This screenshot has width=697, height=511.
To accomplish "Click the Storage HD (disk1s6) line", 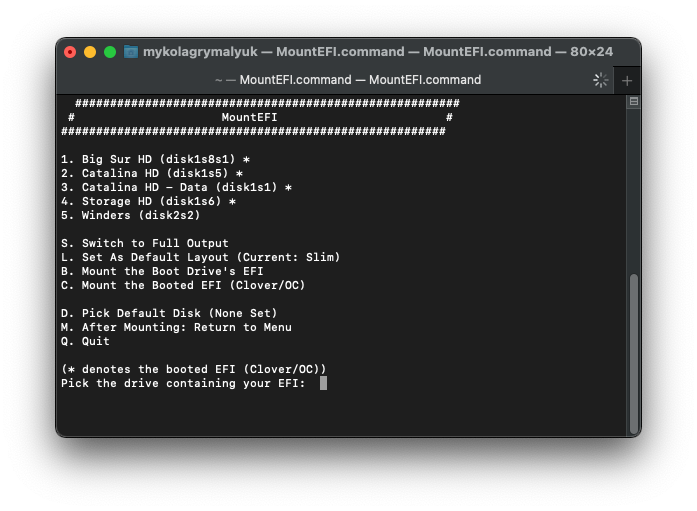I will pyautogui.click(x=148, y=201).
